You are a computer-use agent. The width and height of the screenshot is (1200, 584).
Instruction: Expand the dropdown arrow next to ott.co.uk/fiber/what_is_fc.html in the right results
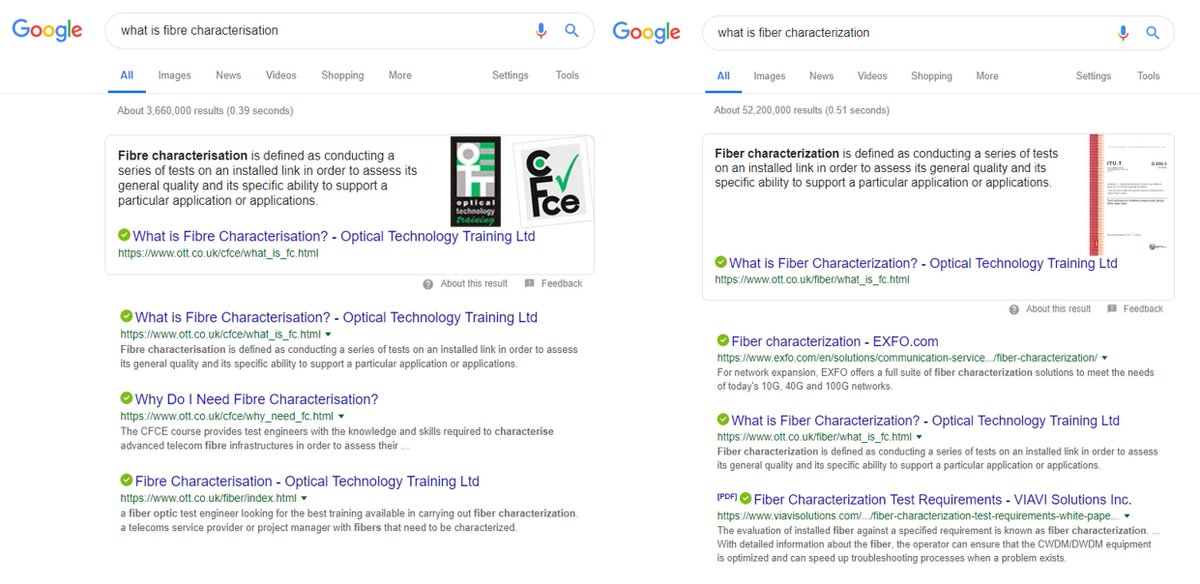[919, 437]
